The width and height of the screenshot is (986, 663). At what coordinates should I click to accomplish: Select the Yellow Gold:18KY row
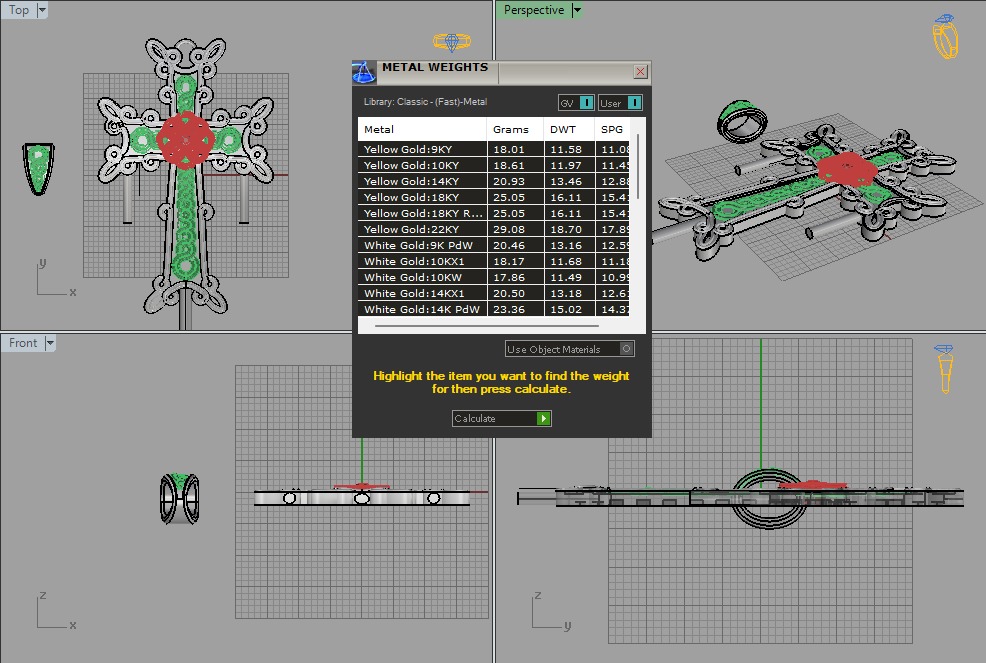tap(494, 198)
